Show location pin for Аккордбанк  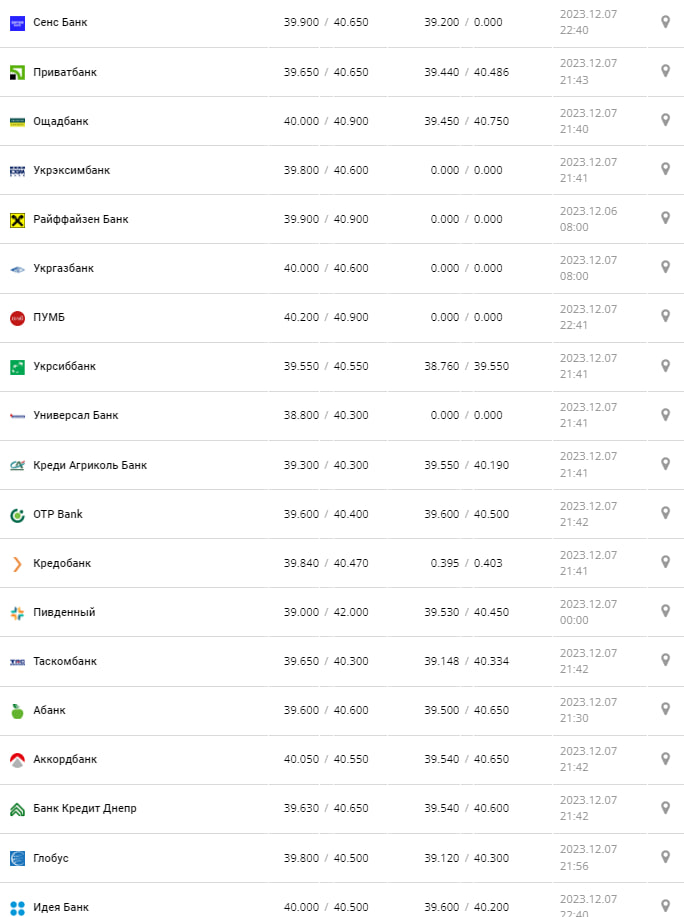pos(665,758)
